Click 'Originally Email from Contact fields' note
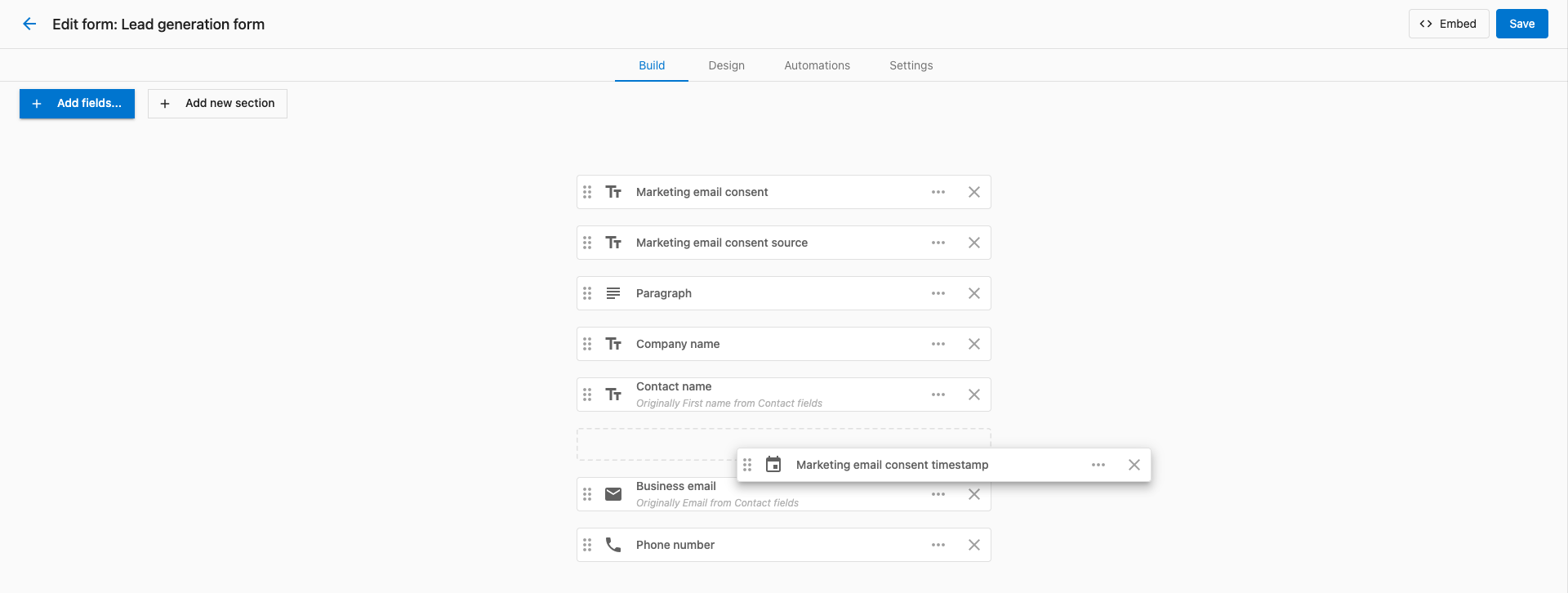 [718, 503]
